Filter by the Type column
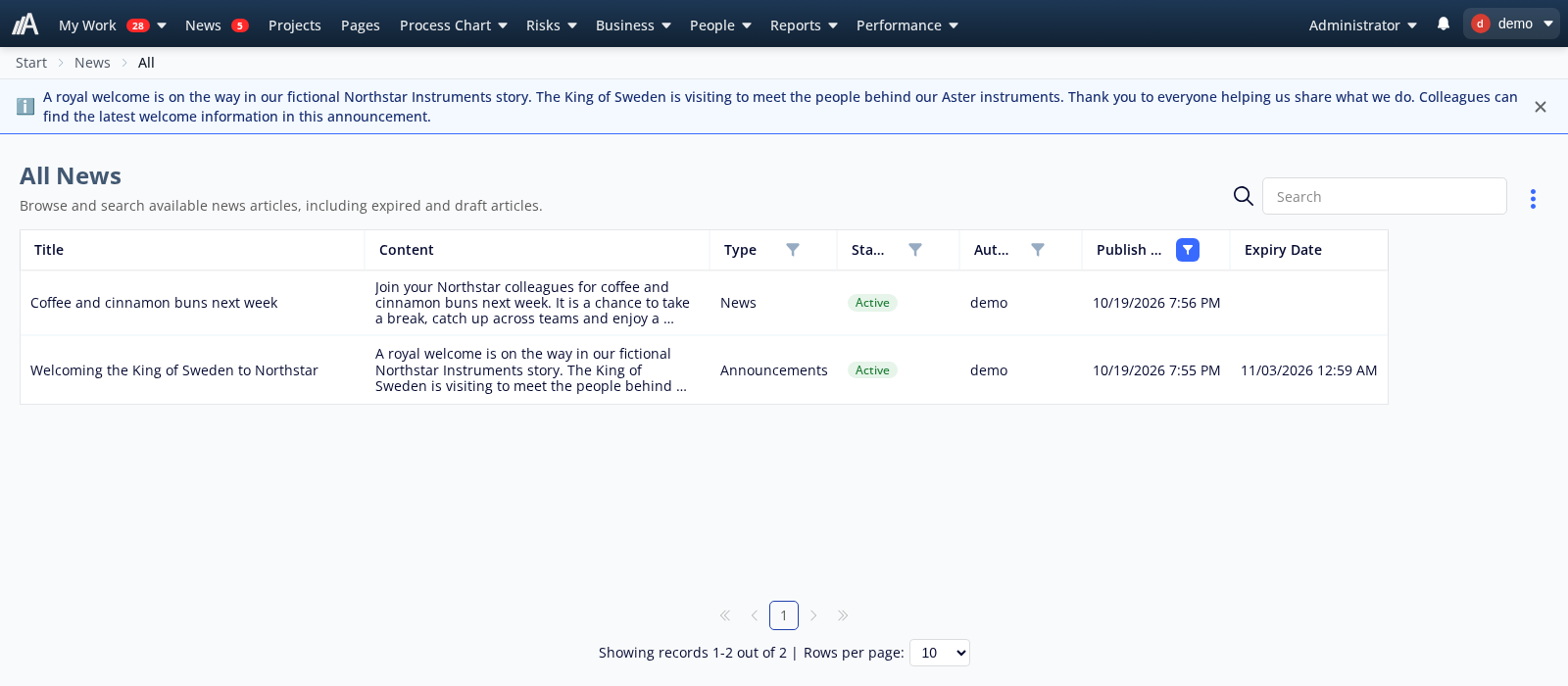The width and height of the screenshot is (1568, 686). [793, 250]
